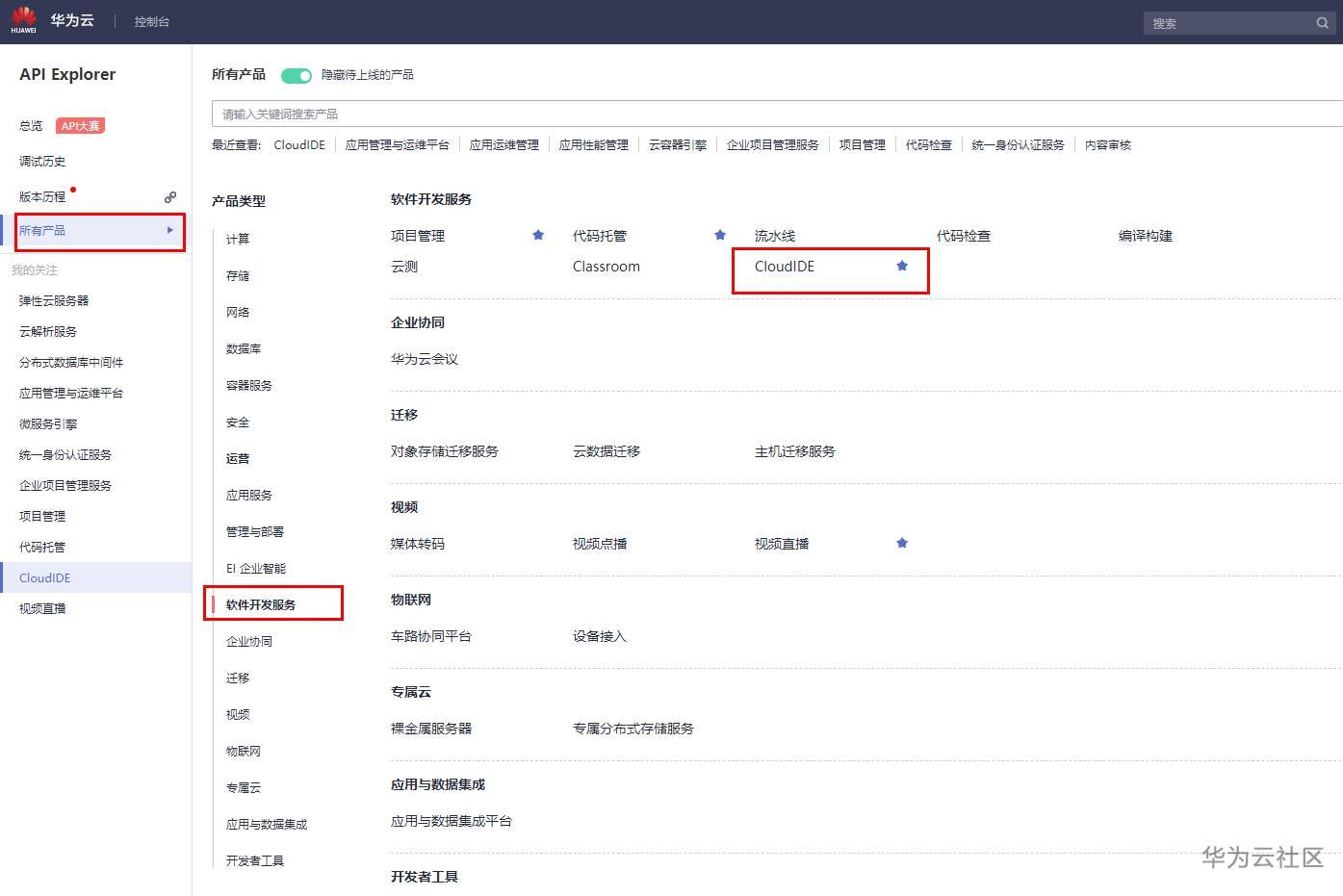Open 编译构建 product
Screen dimensions: 1343x896
tap(1146, 236)
